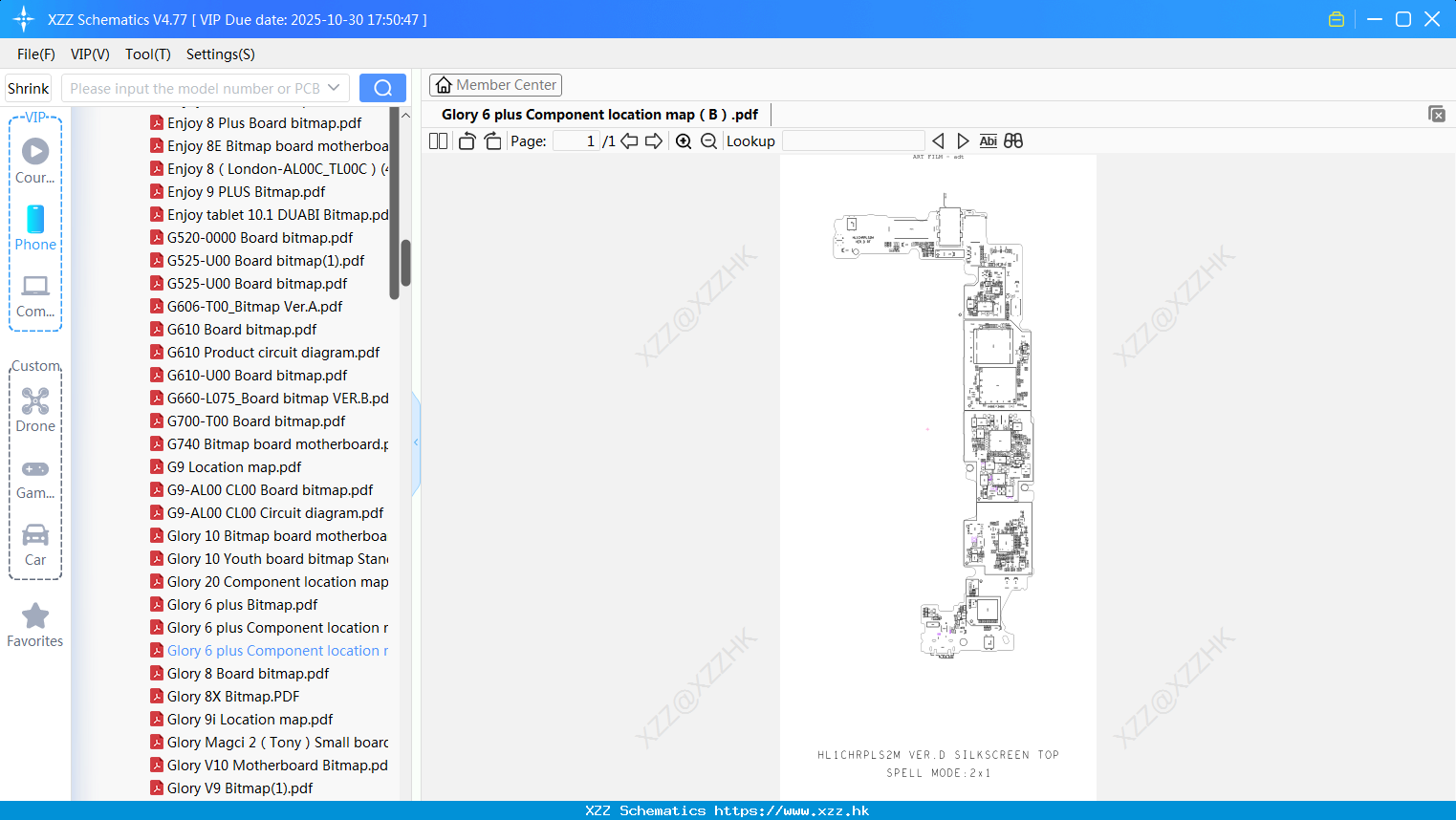This screenshot has height=820, width=1456.
Task: Zoom out of the PDF
Action: click(x=708, y=140)
